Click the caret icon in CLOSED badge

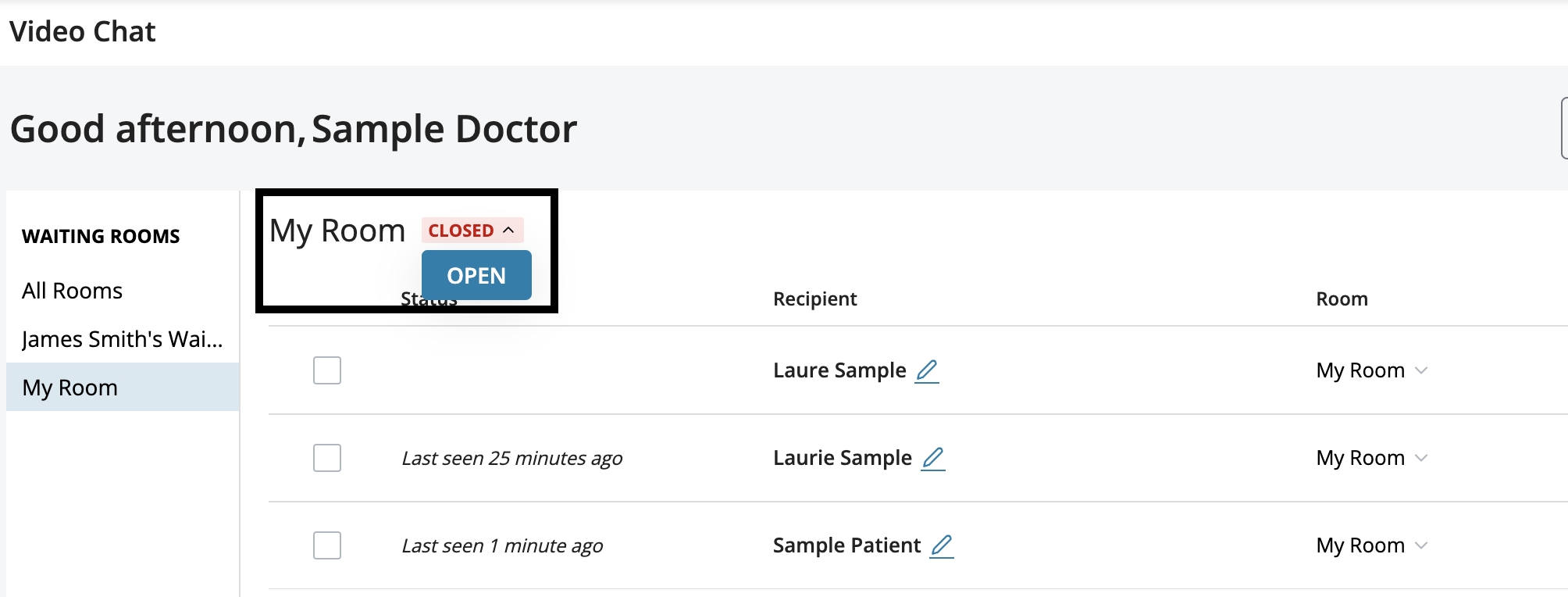[x=509, y=231]
